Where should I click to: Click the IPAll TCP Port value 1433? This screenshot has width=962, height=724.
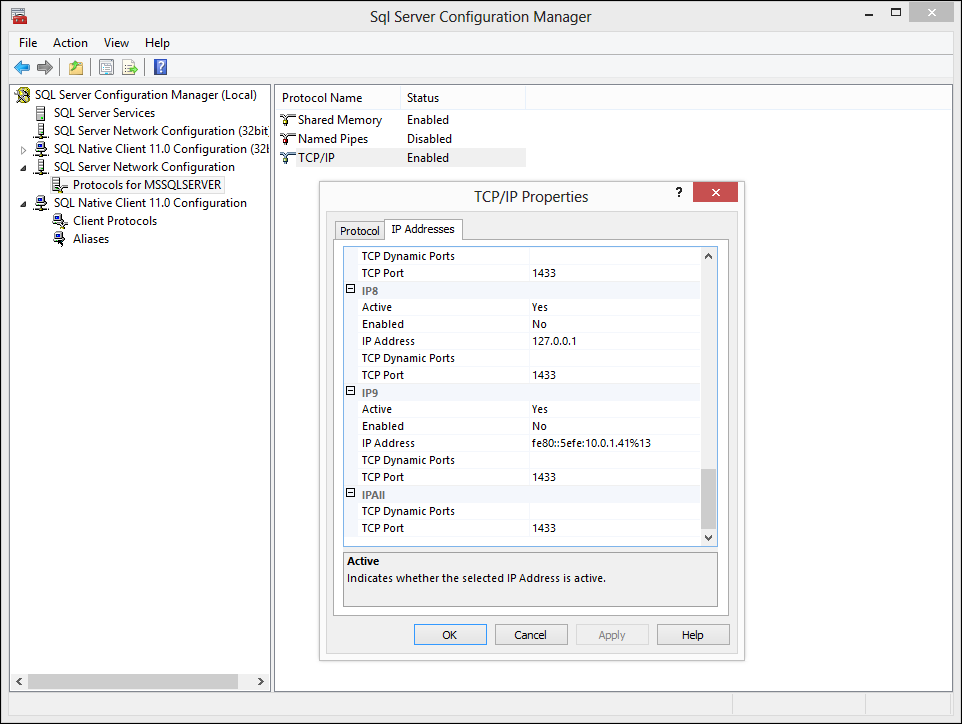click(x=615, y=528)
